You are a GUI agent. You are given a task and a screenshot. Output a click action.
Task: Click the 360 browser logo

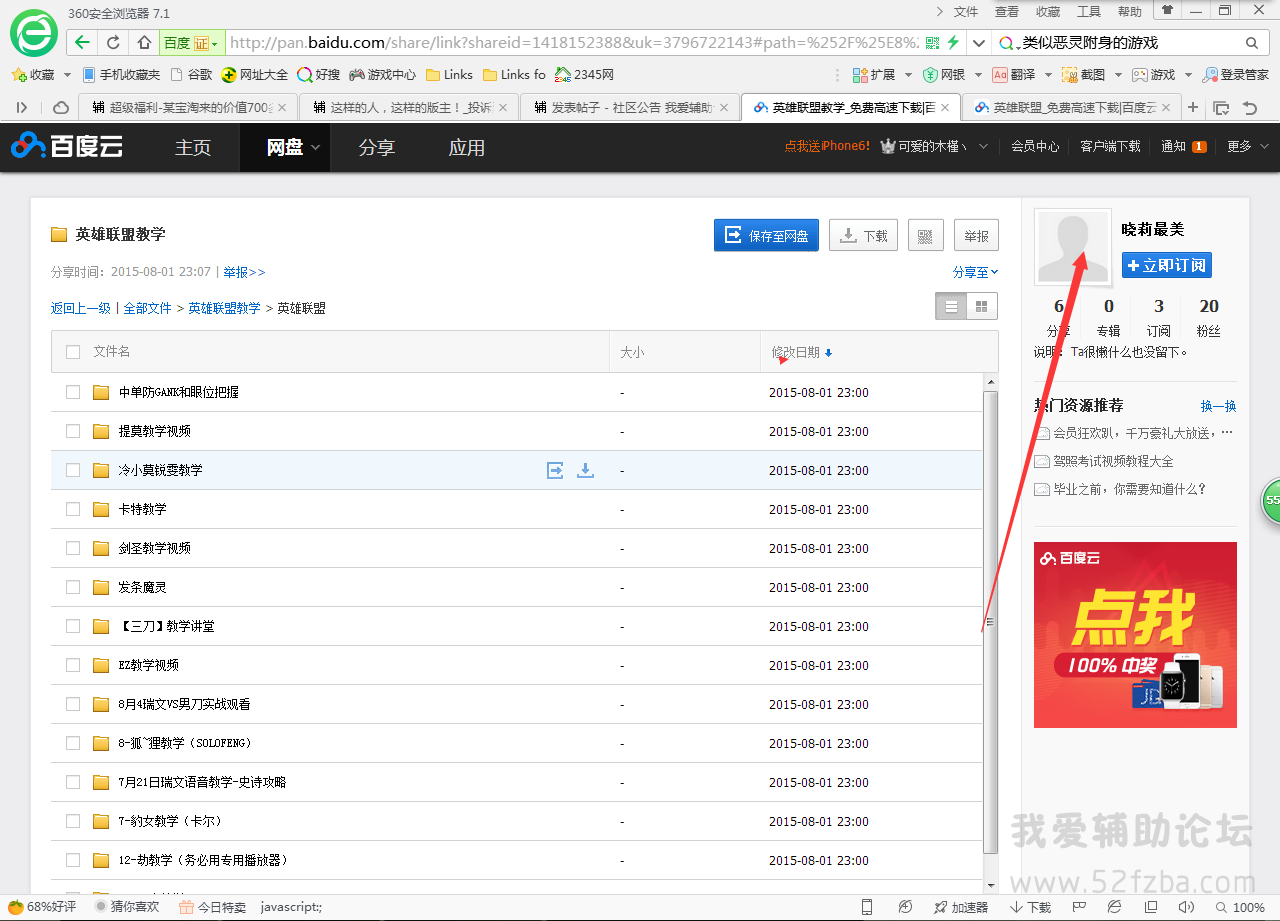coord(34,32)
